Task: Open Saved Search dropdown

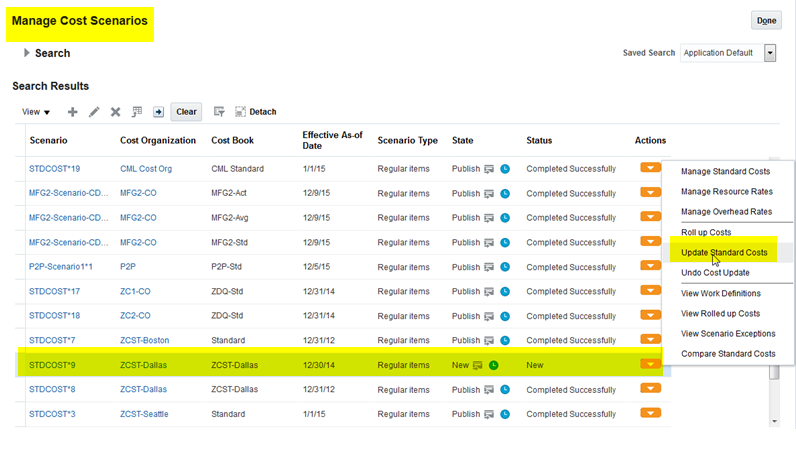Action: (x=770, y=53)
